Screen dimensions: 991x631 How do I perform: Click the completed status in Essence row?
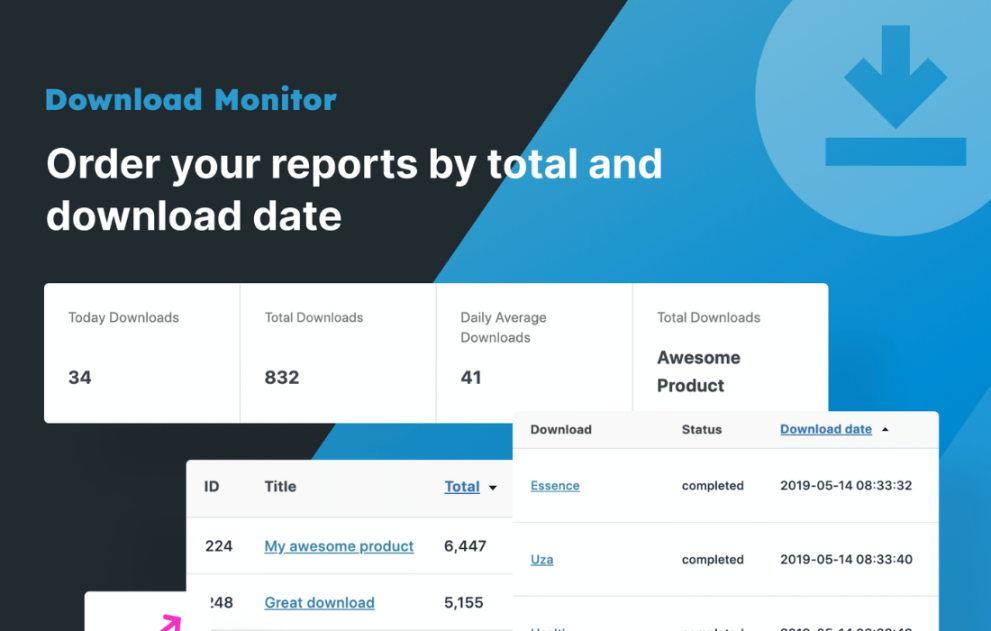coord(712,486)
